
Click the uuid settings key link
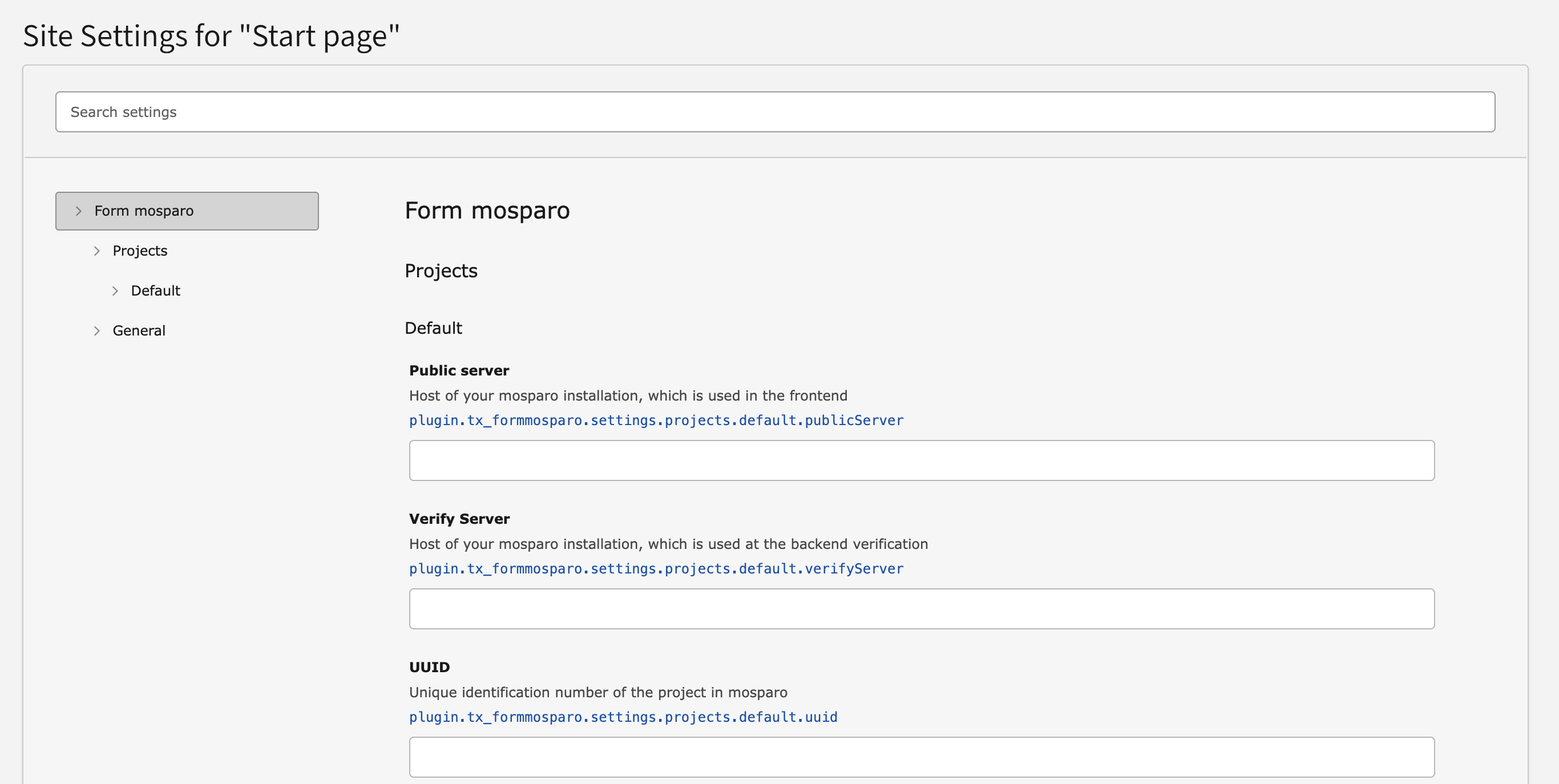point(623,716)
